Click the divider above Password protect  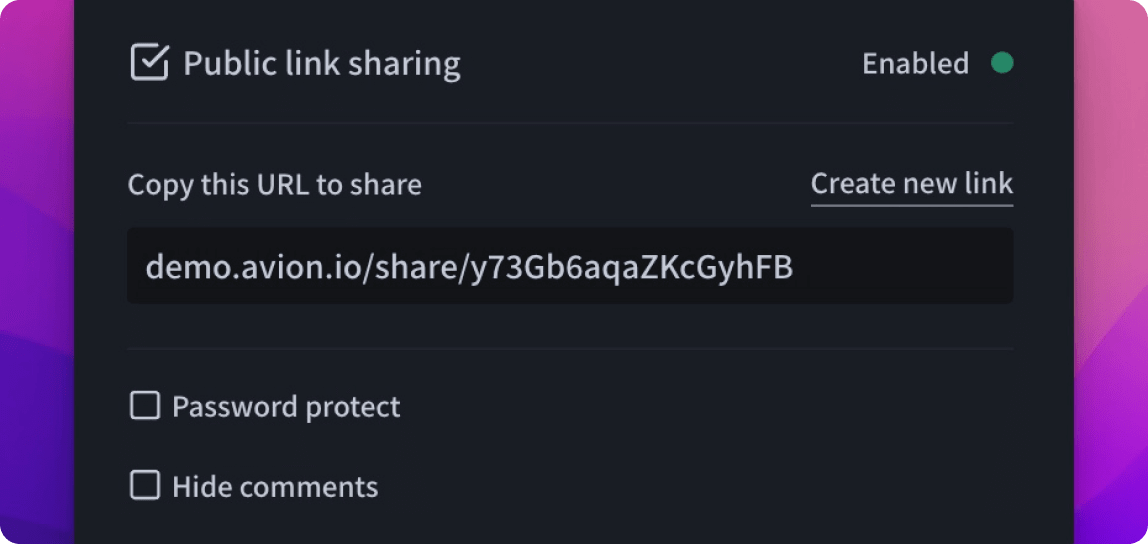[x=570, y=349]
